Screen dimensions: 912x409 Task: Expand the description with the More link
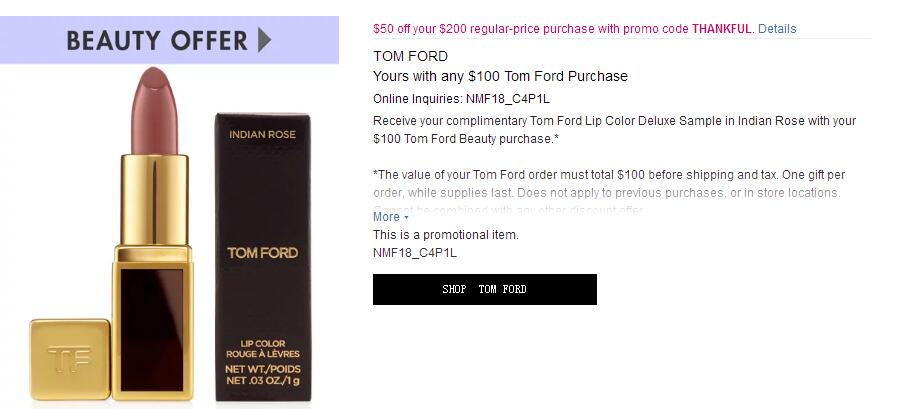[386, 217]
